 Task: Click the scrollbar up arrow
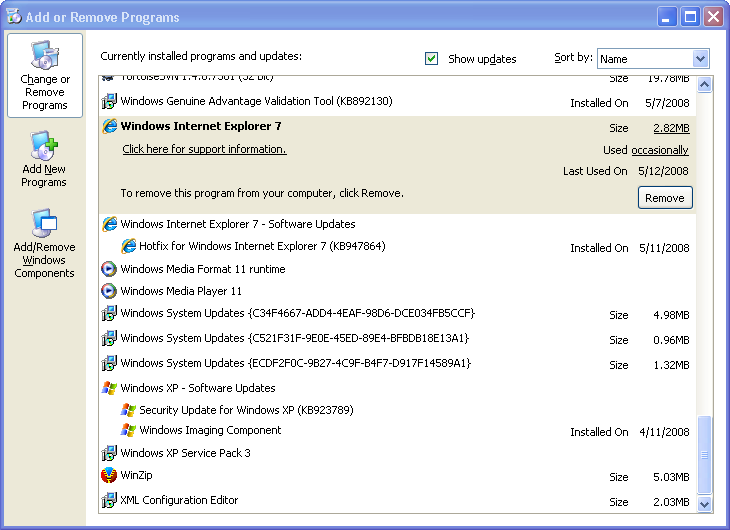click(x=704, y=85)
